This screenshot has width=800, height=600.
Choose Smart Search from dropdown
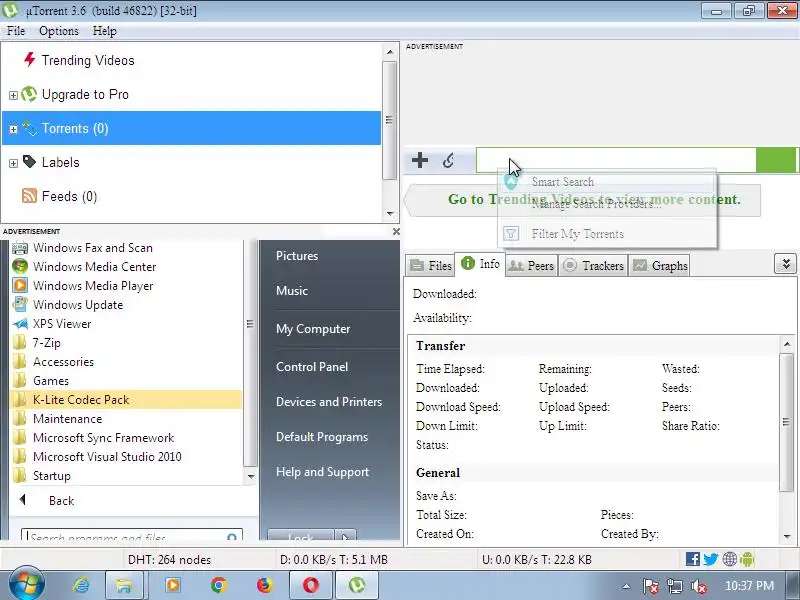click(x=607, y=182)
